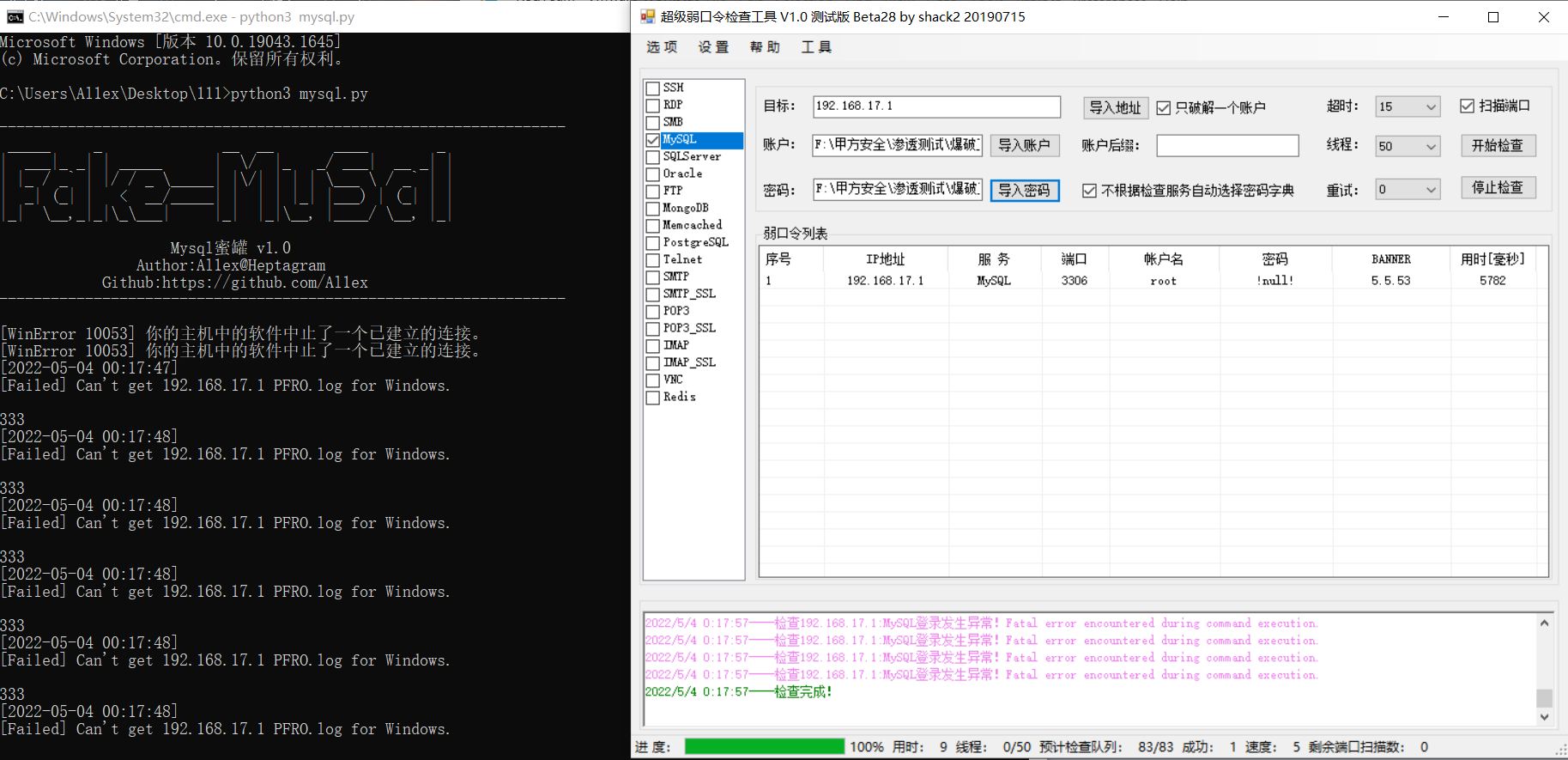Toggle the 不根据检查服务自动选择密码字典 checkbox
This screenshot has height=760, width=1568.
point(1089,191)
